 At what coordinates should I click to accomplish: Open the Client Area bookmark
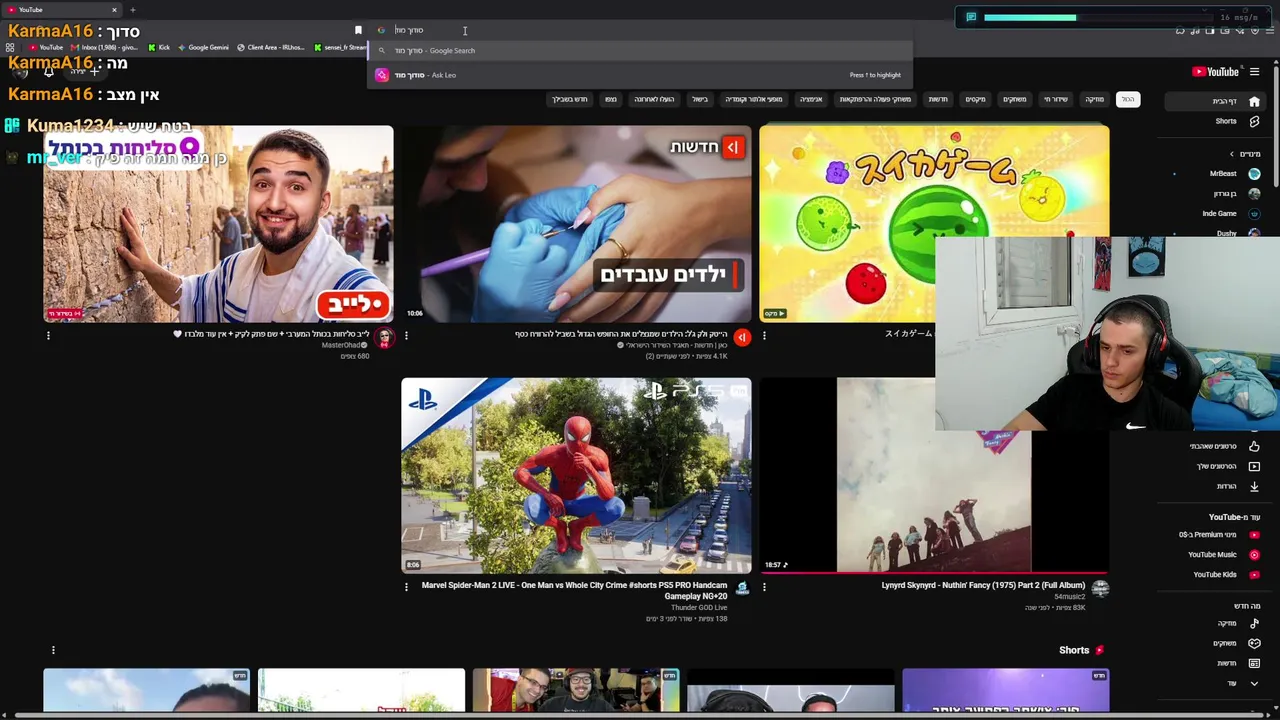[x=270, y=47]
